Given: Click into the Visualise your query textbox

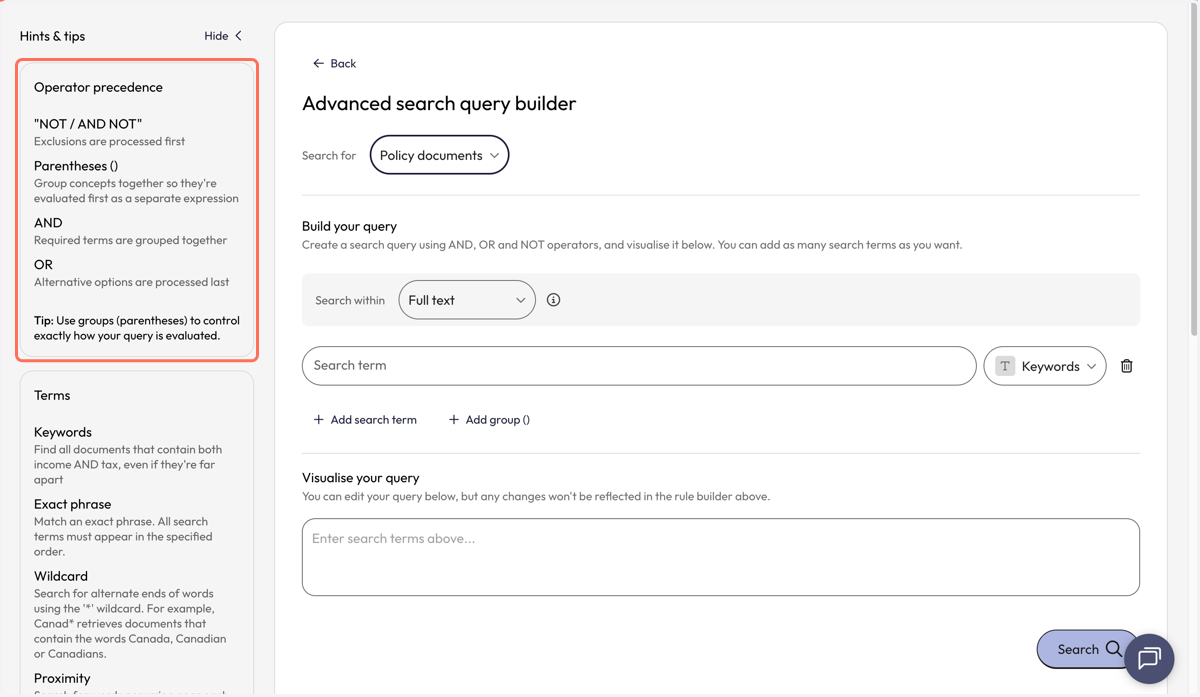Looking at the screenshot, I should [721, 557].
